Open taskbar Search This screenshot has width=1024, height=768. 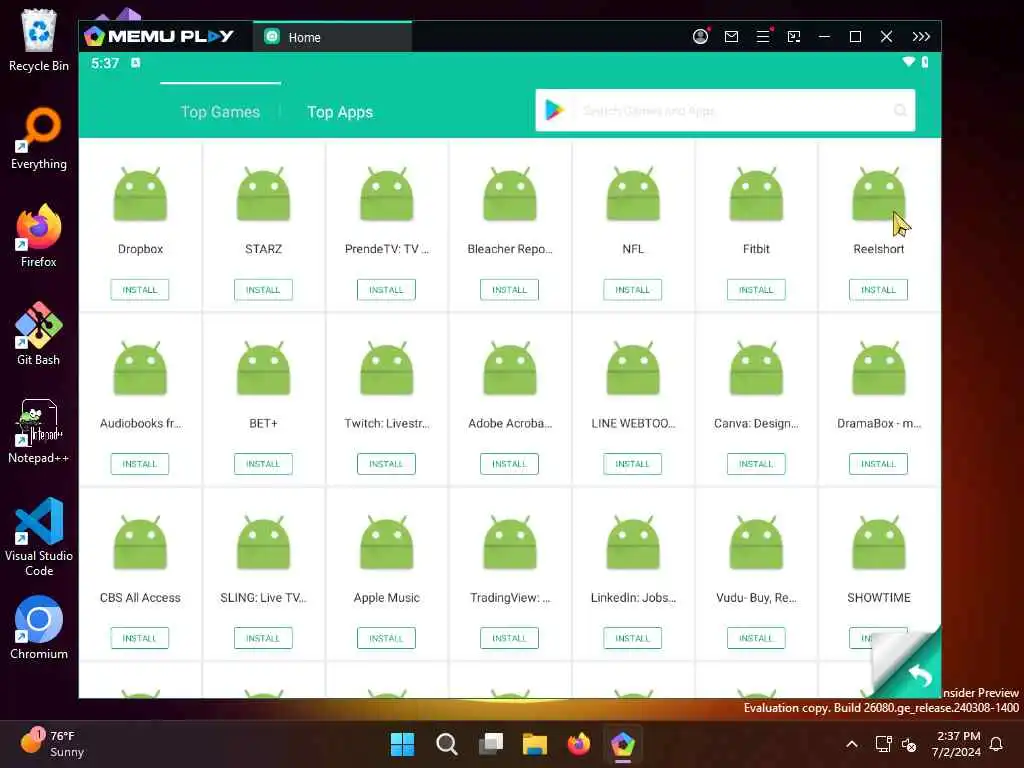(447, 744)
